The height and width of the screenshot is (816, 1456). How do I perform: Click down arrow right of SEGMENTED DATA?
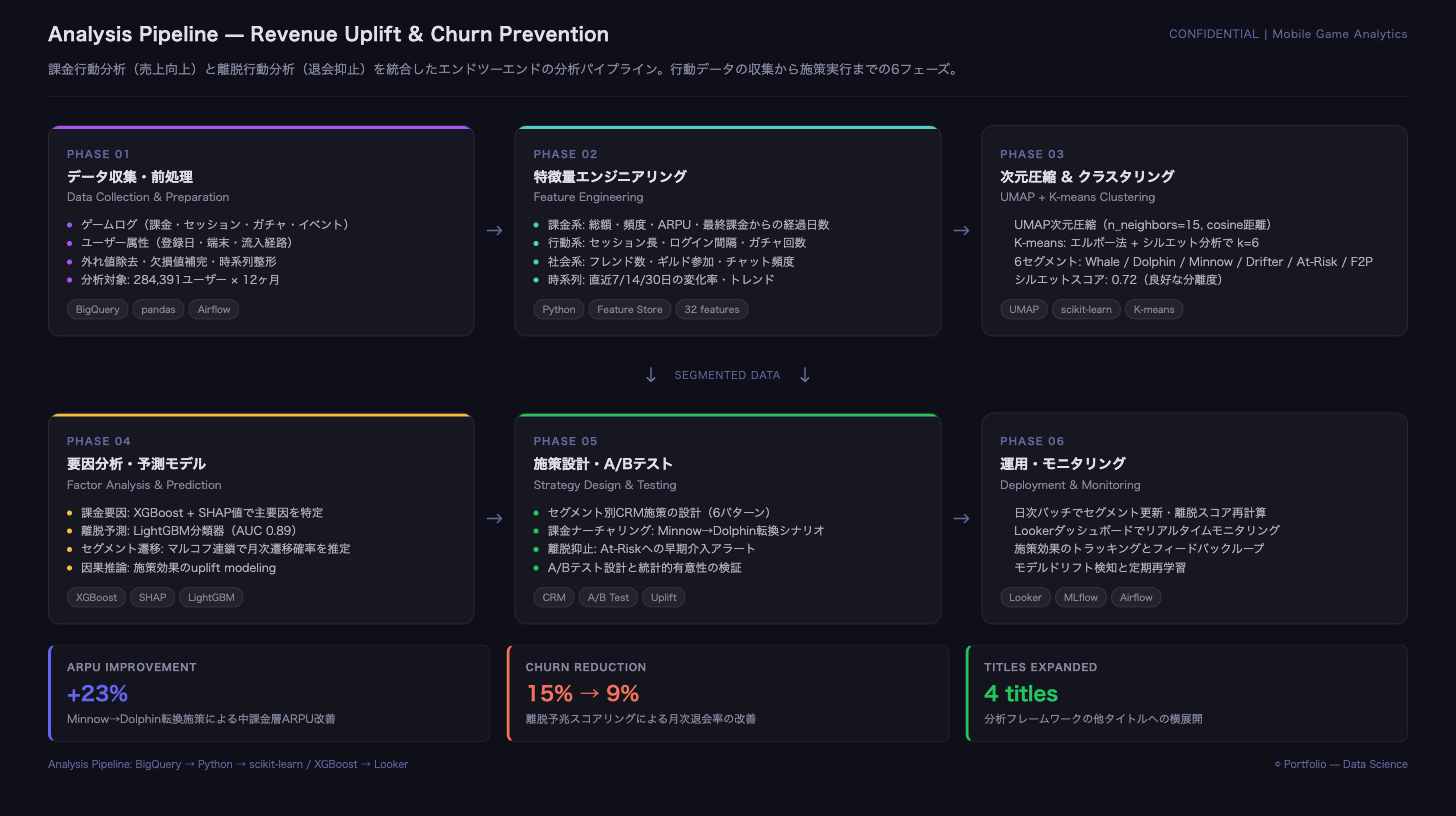coord(805,375)
